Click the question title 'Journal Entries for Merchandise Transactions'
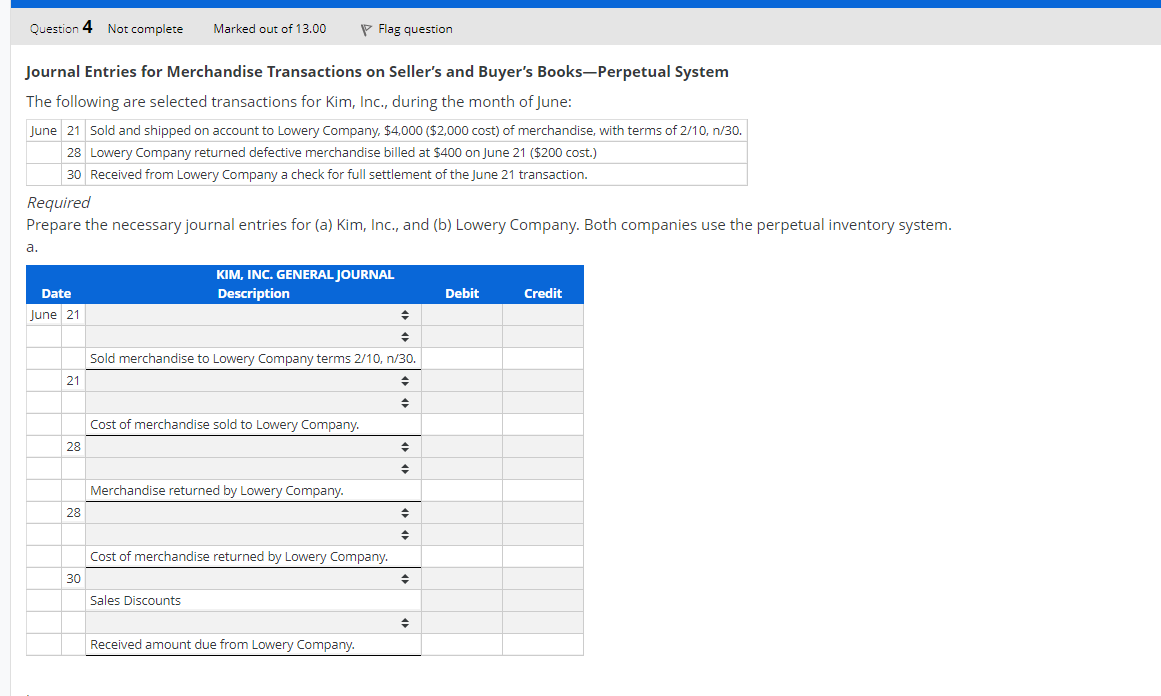Image resolution: width=1161 pixels, height=696 pixels. [x=377, y=72]
